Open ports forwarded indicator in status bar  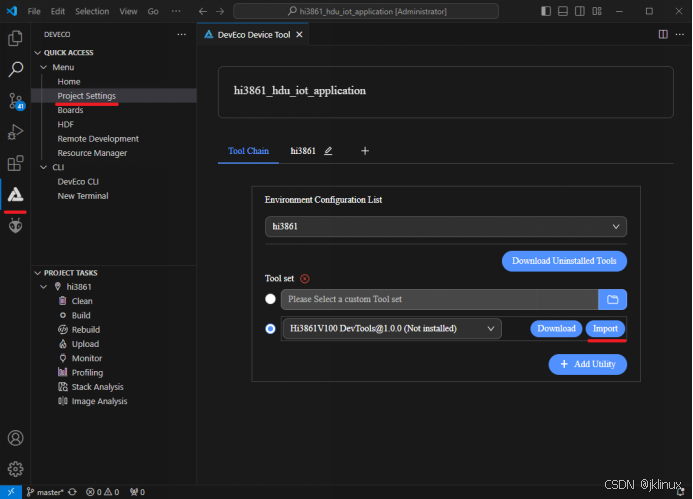coord(137,492)
